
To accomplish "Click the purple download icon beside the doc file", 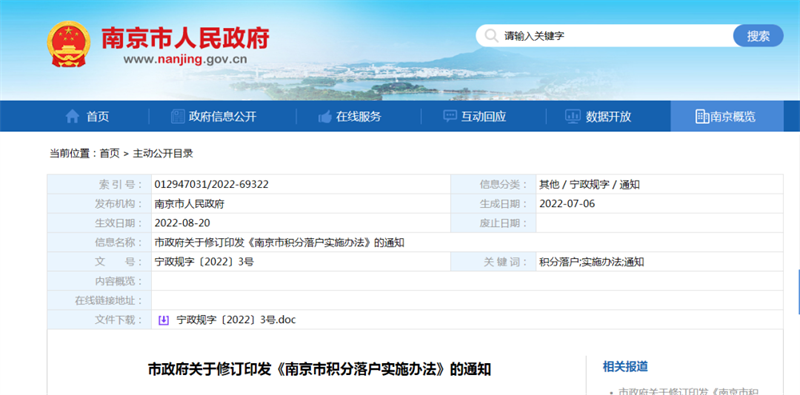I will click(163, 320).
